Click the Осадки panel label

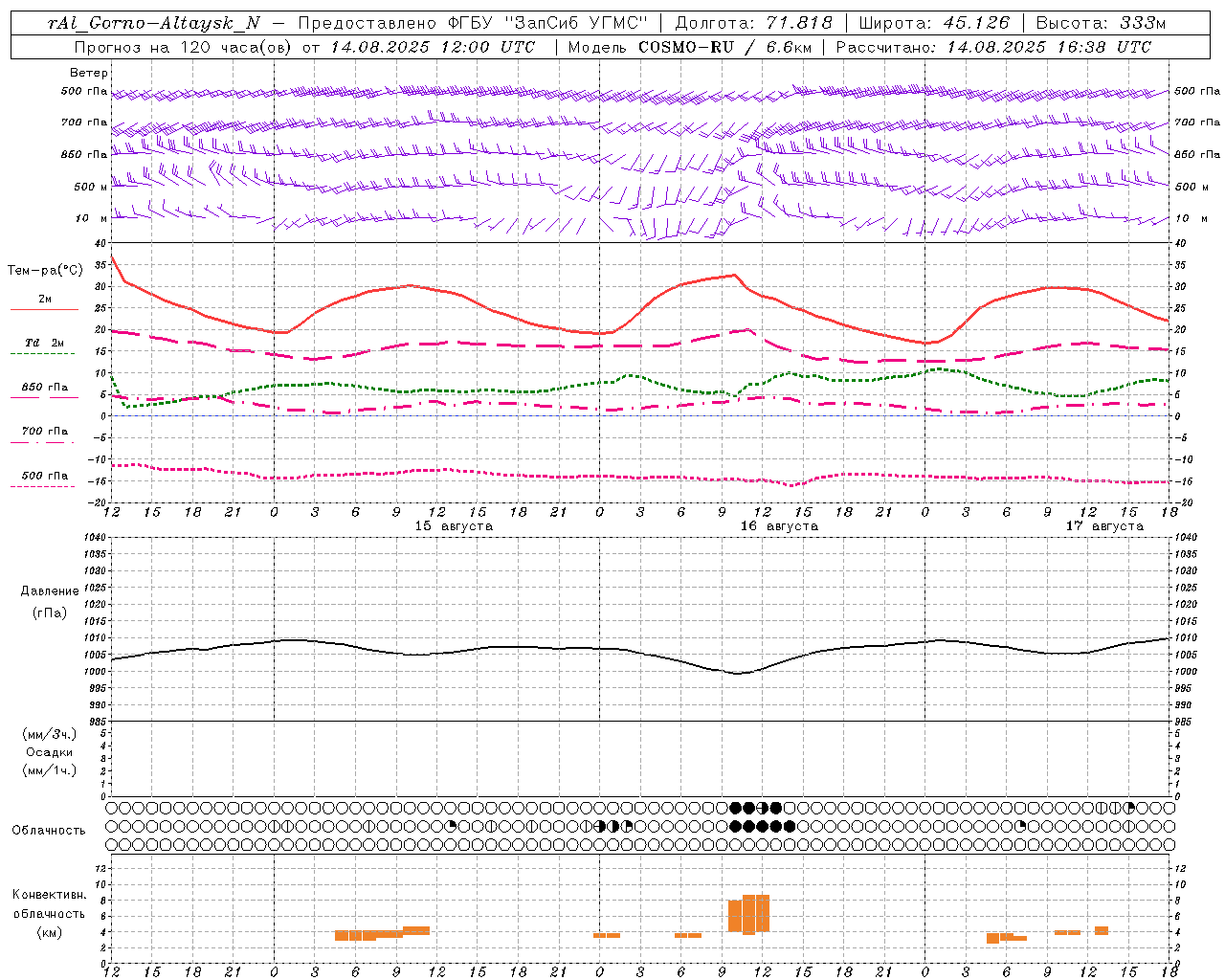pos(50,752)
